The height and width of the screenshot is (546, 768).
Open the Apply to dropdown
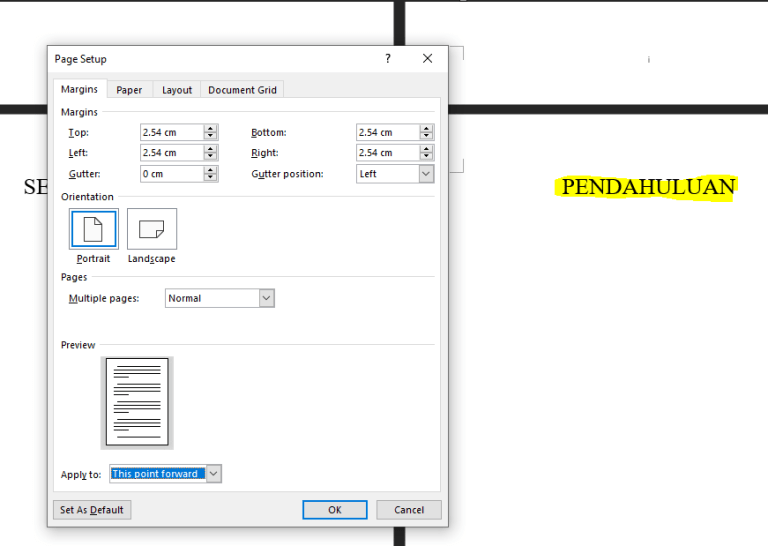(166, 474)
